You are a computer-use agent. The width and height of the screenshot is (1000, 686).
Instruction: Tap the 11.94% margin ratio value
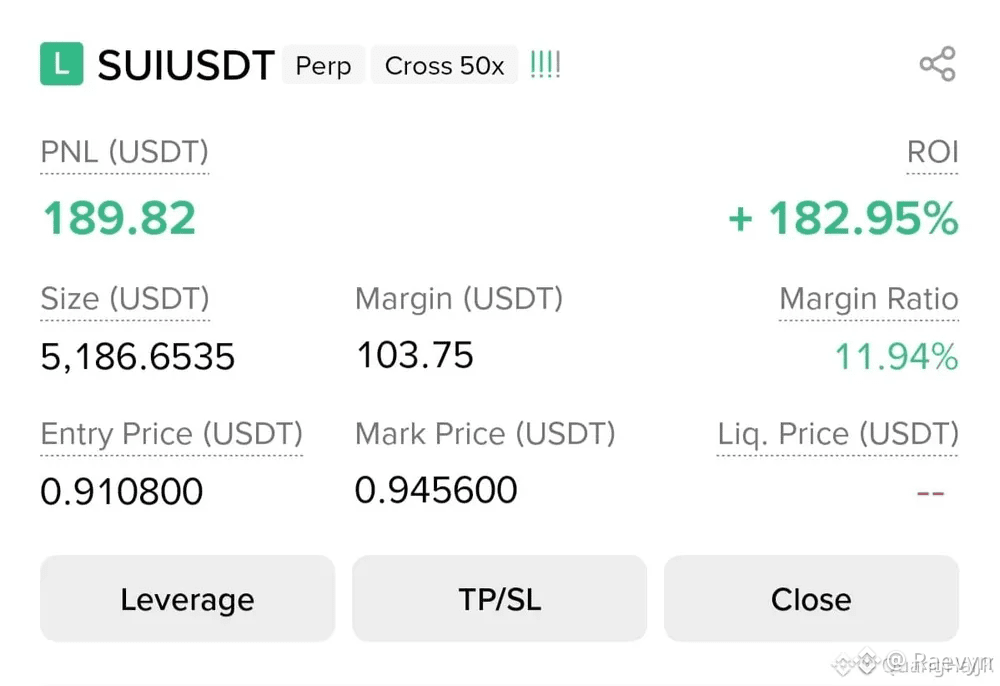897,356
